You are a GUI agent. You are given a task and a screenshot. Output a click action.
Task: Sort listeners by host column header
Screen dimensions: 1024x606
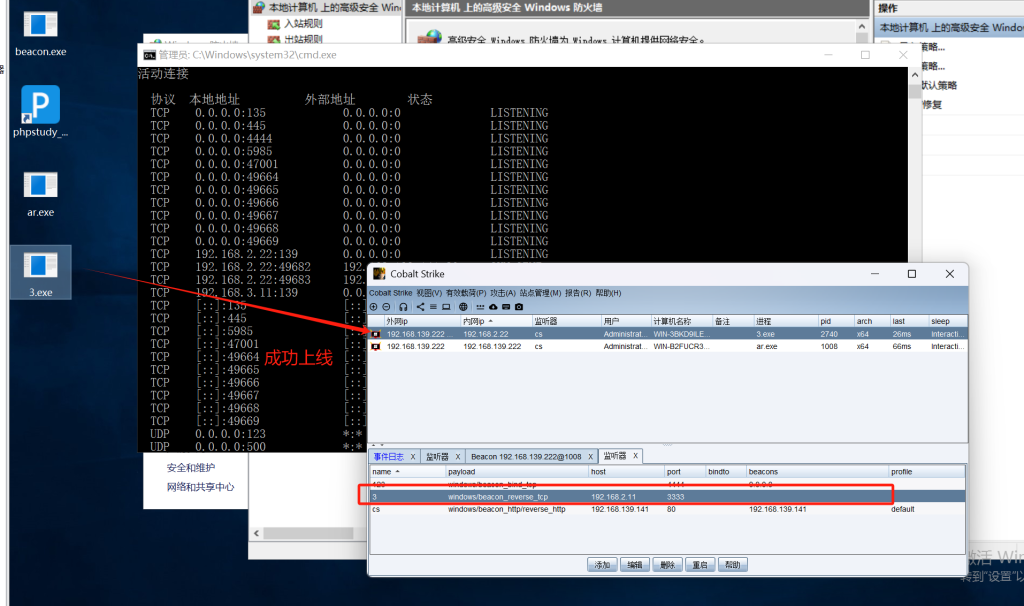tap(626, 471)
